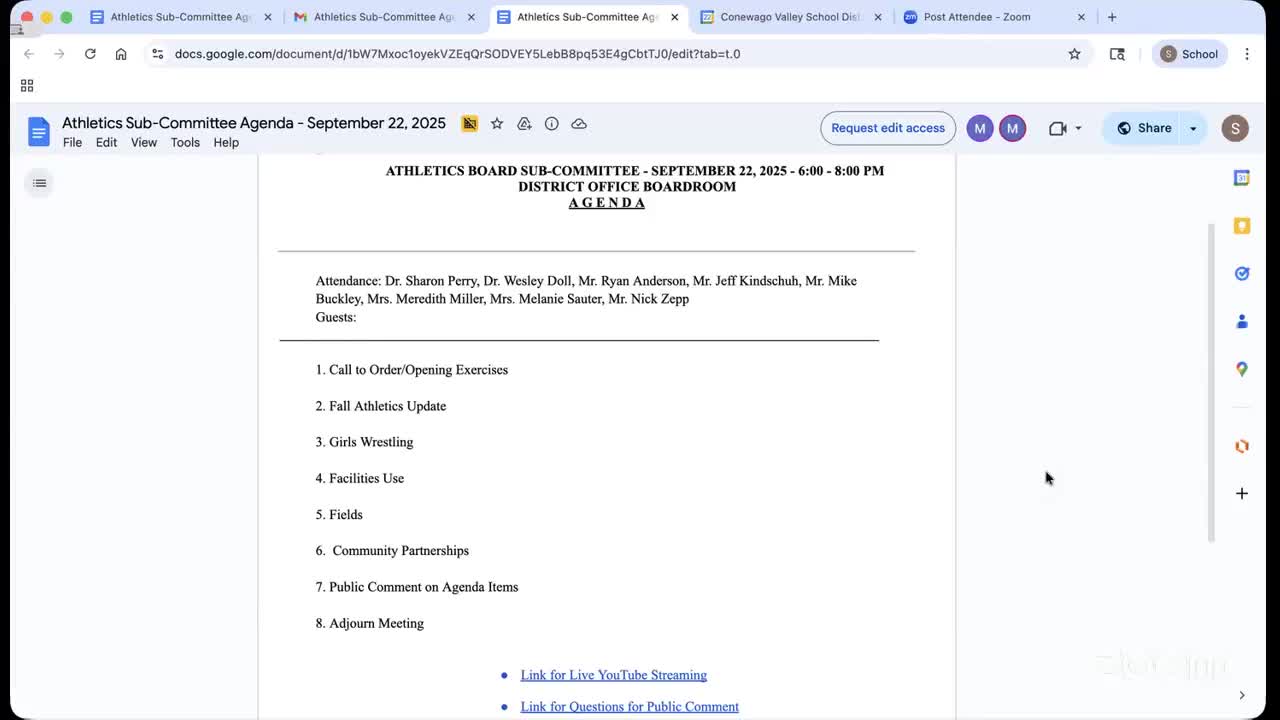Open a new browser tab

[1112, 17]
